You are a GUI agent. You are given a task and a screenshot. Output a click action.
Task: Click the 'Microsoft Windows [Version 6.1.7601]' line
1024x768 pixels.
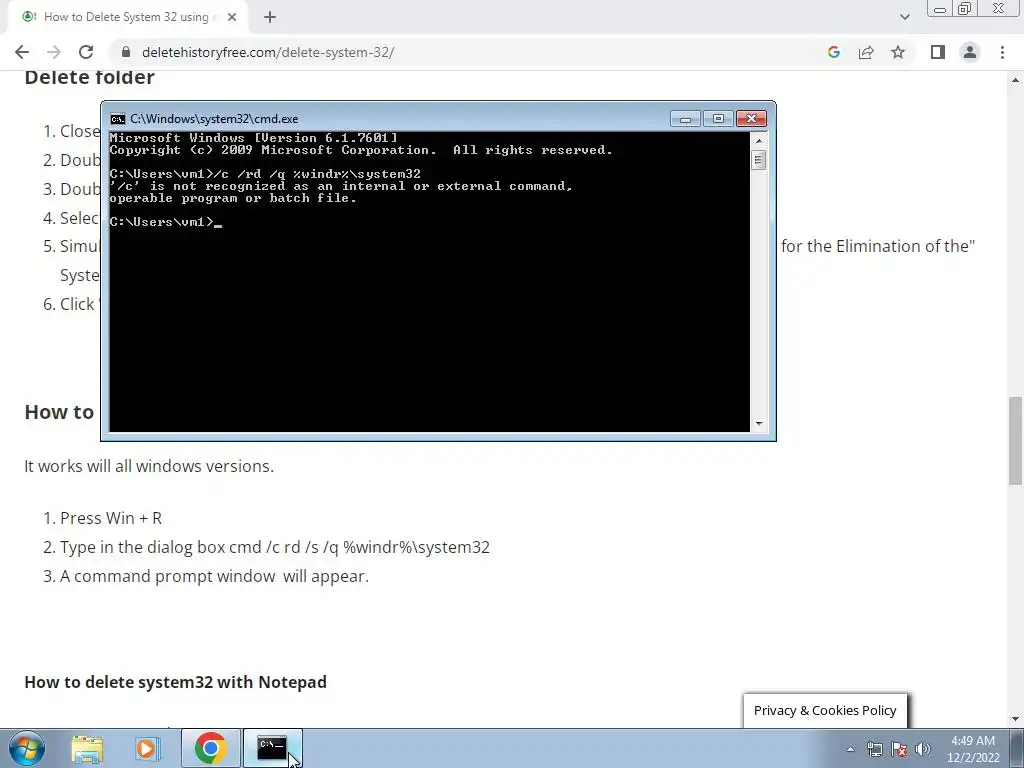coord(253,138)
